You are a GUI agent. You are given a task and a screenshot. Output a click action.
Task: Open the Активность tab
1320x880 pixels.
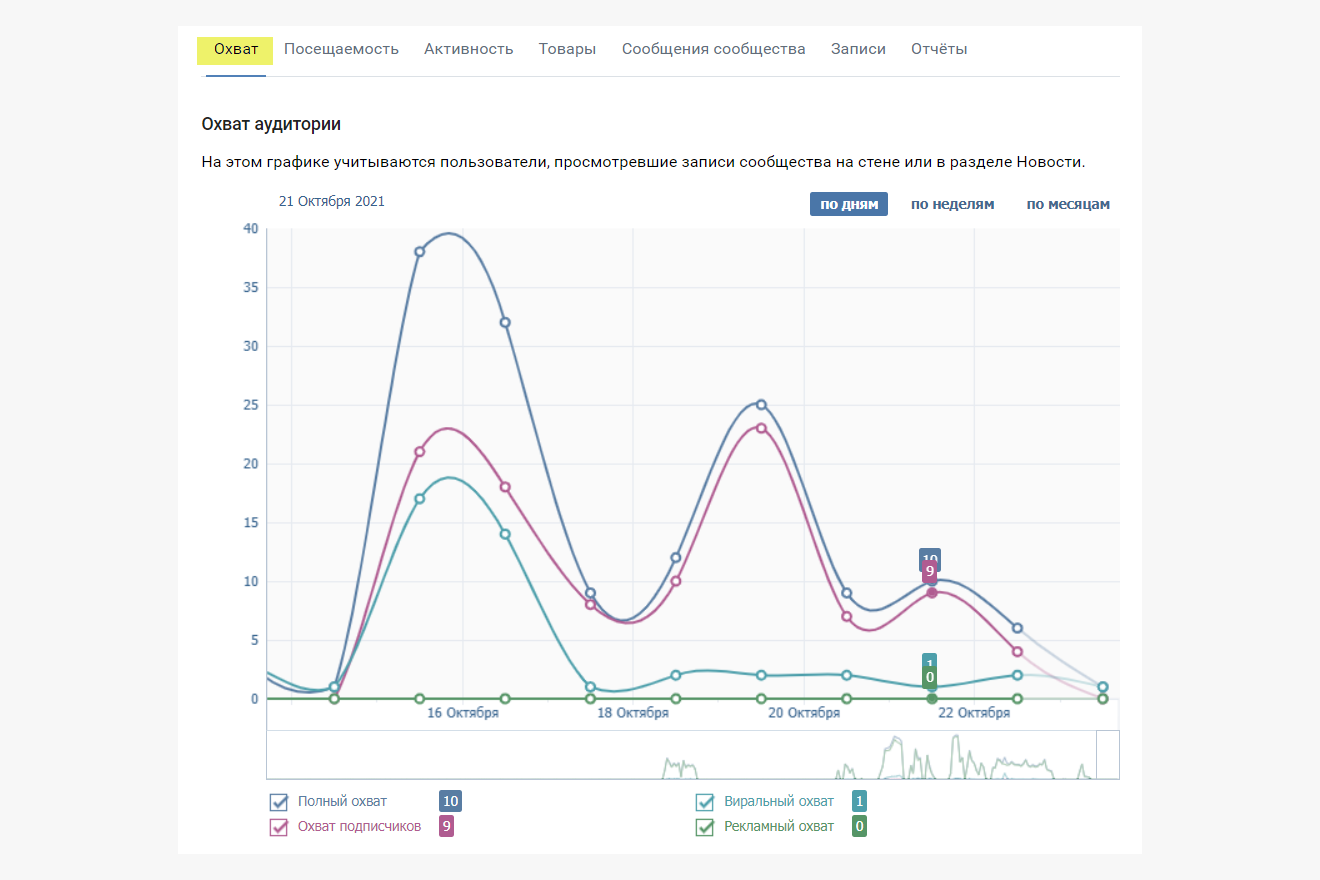pos(468,49)
